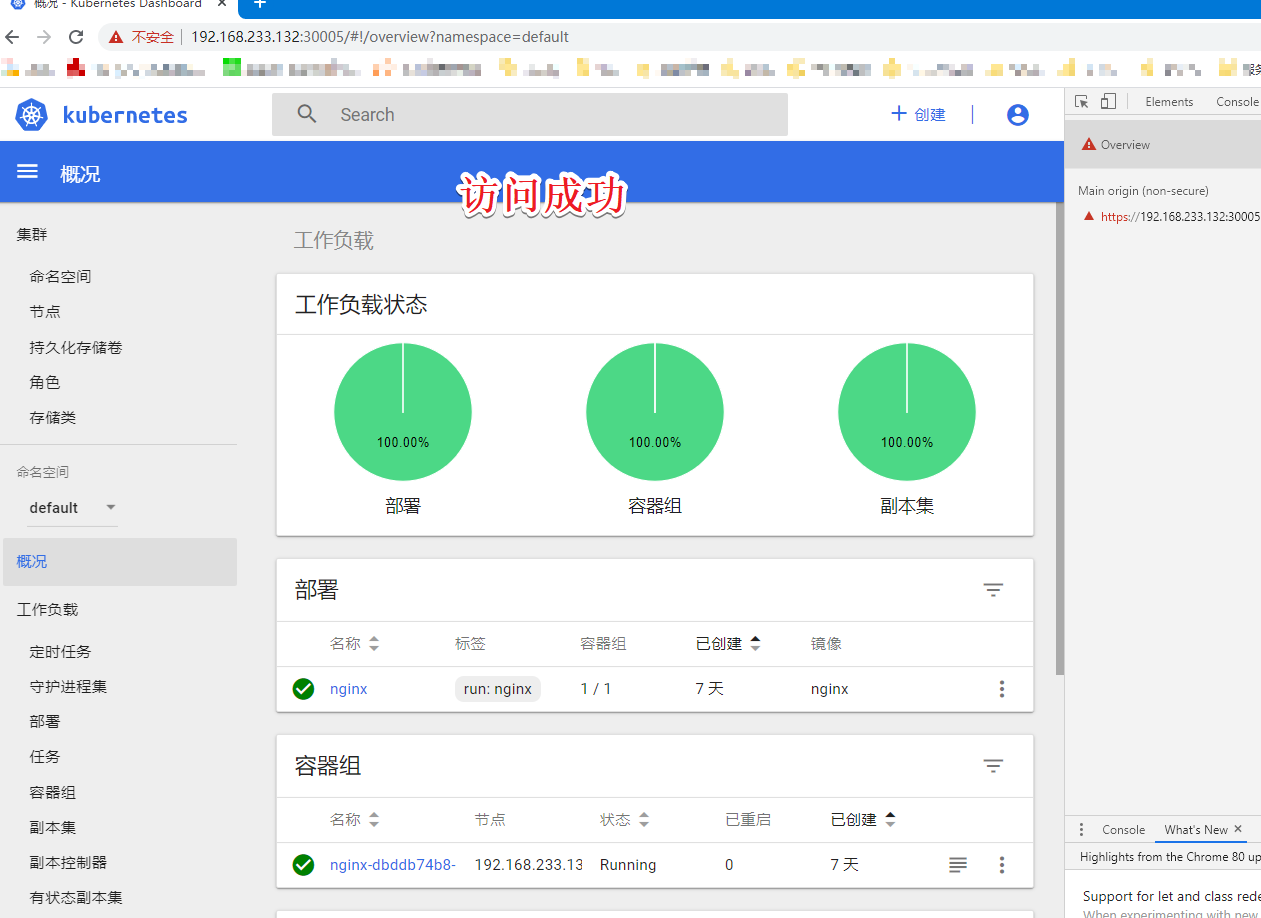Switch to DevTools Console tab at top
Screen dimensions: 1261x918
point(1237,102)
